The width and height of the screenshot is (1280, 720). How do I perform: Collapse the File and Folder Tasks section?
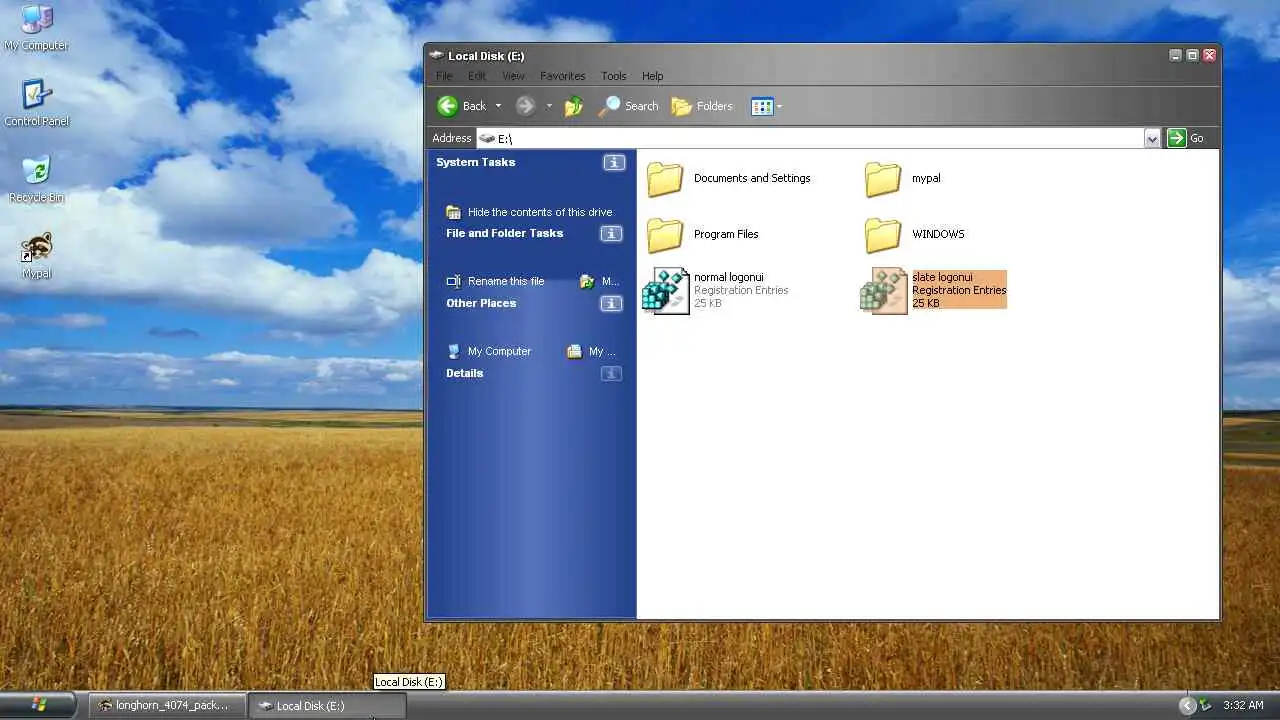pos(611,234)
